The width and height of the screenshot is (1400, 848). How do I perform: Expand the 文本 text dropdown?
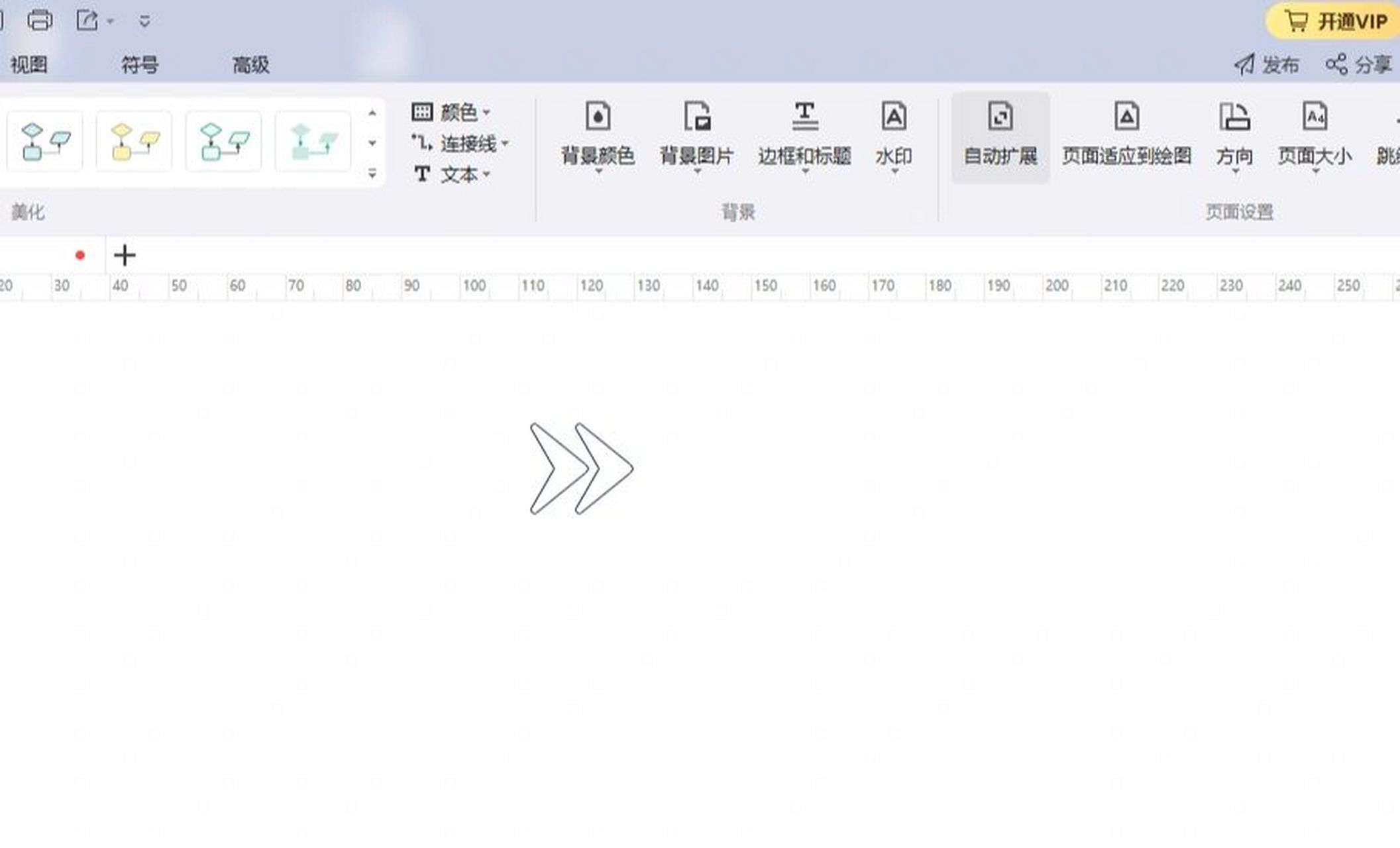tap(458, 174)
